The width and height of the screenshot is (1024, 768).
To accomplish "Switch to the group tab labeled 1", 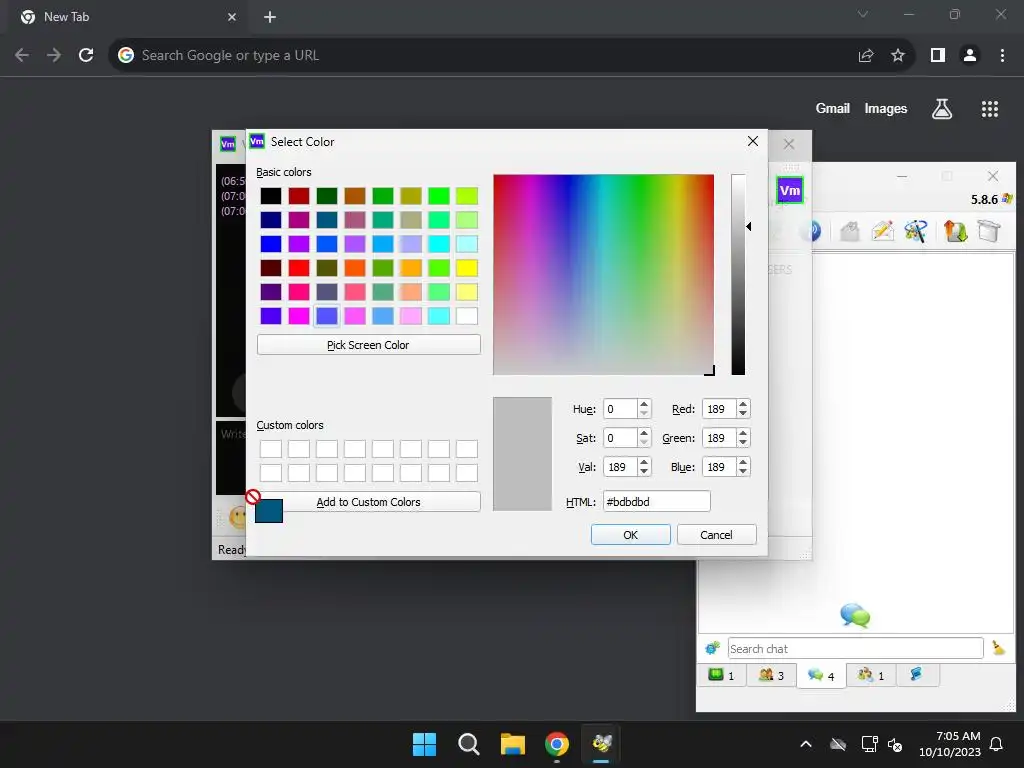I will click(x=871, y=675).
